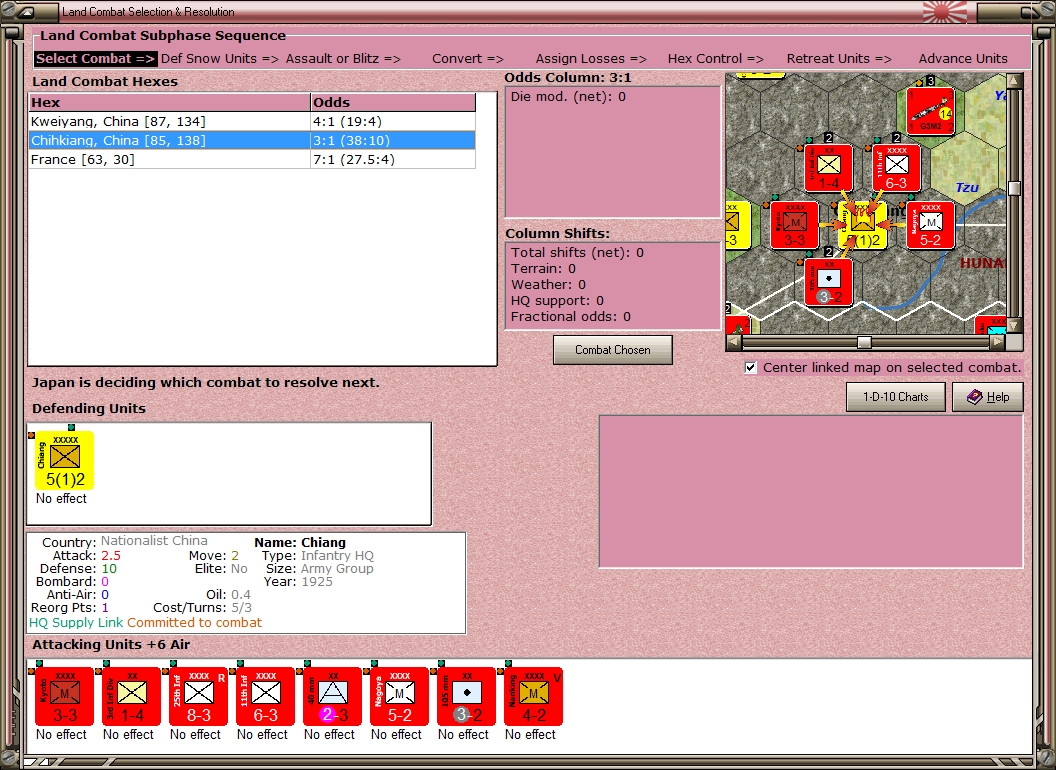The image size is (1056, 770).
Task: Click the 3-2 artillery counter on the map
Action: point(828,282)
